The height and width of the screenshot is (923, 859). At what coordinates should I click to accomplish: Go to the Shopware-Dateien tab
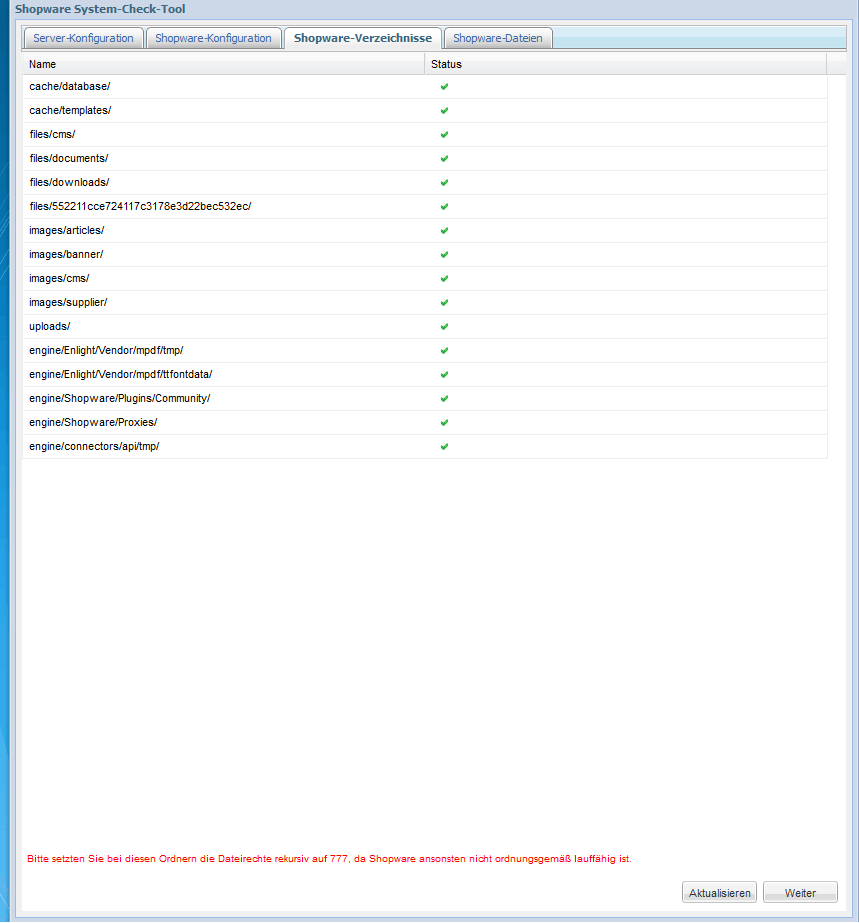(498, 38)
